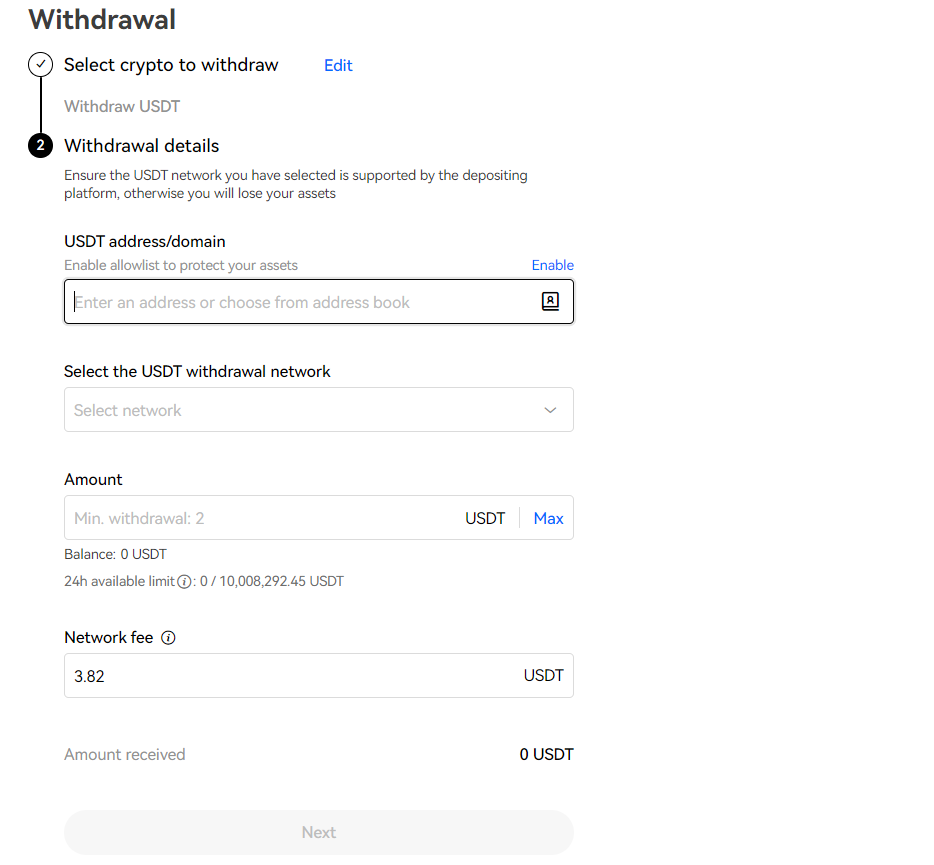Image resolution: width=934 pixels, height=865 pixels.
Task: Click the disabled Next button
Action: point(319,832)
